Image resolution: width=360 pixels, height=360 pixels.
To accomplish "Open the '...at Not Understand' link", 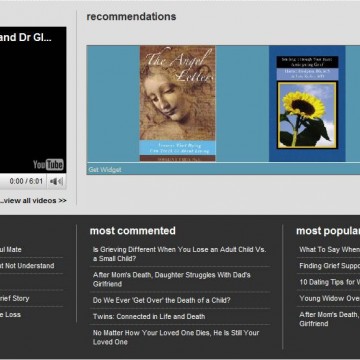I will point(27,266).
